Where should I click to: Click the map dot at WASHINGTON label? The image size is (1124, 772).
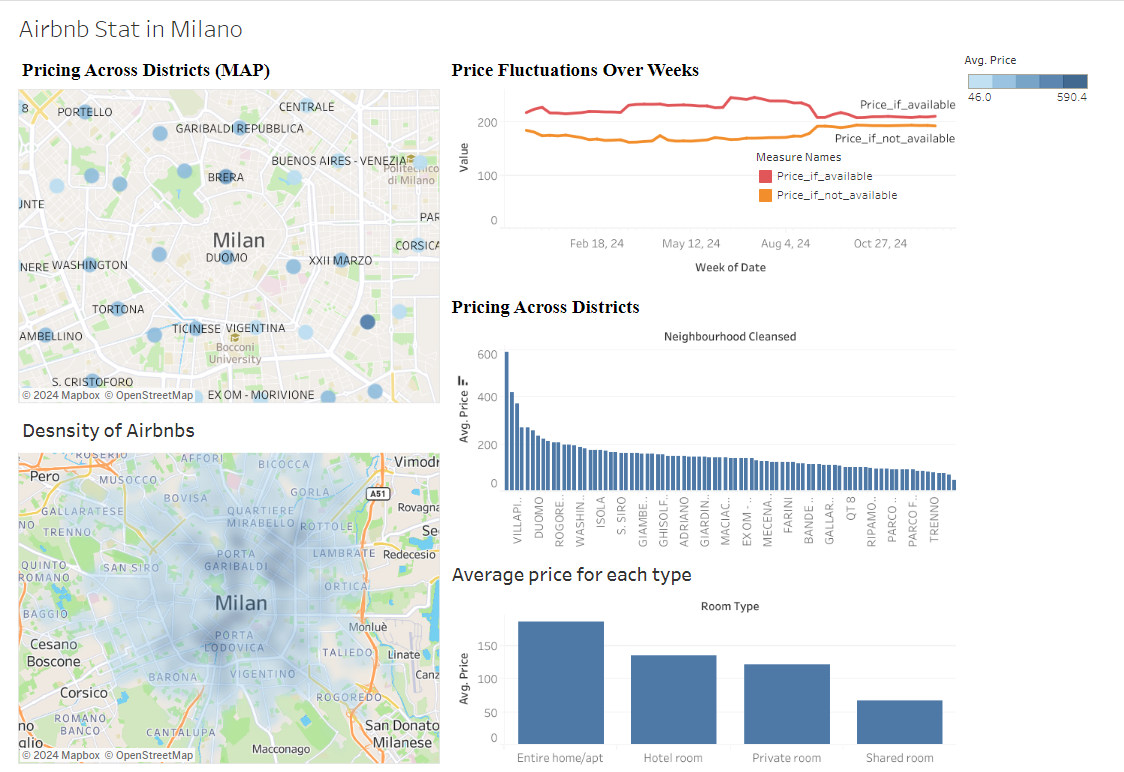pyautogui.click(x=90, y=265)
